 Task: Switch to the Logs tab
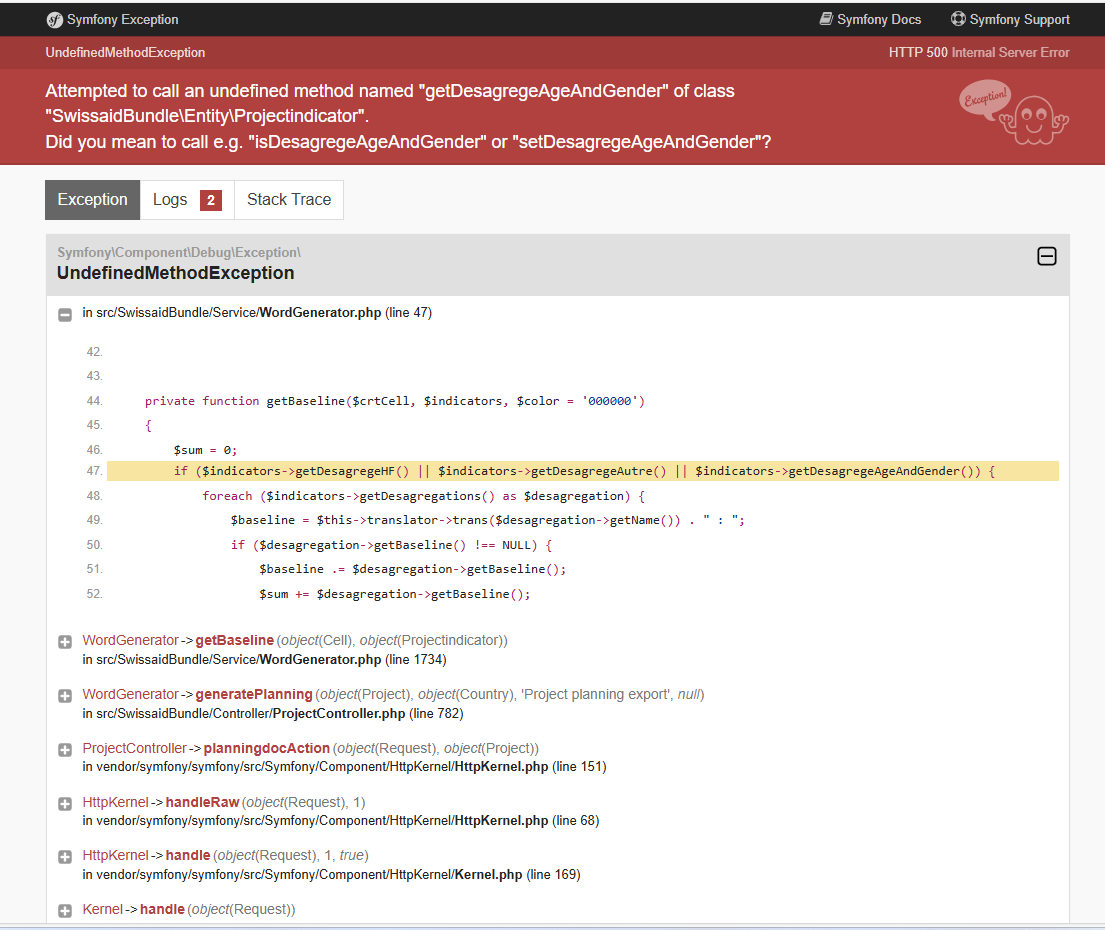click(x=187, y=200)
